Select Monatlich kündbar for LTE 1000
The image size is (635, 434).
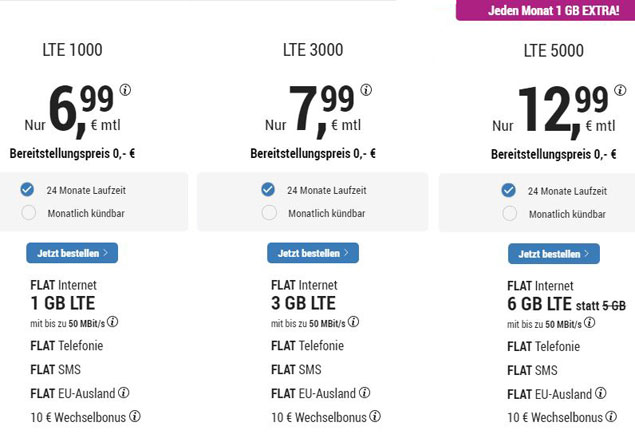[x=28, y=212]
